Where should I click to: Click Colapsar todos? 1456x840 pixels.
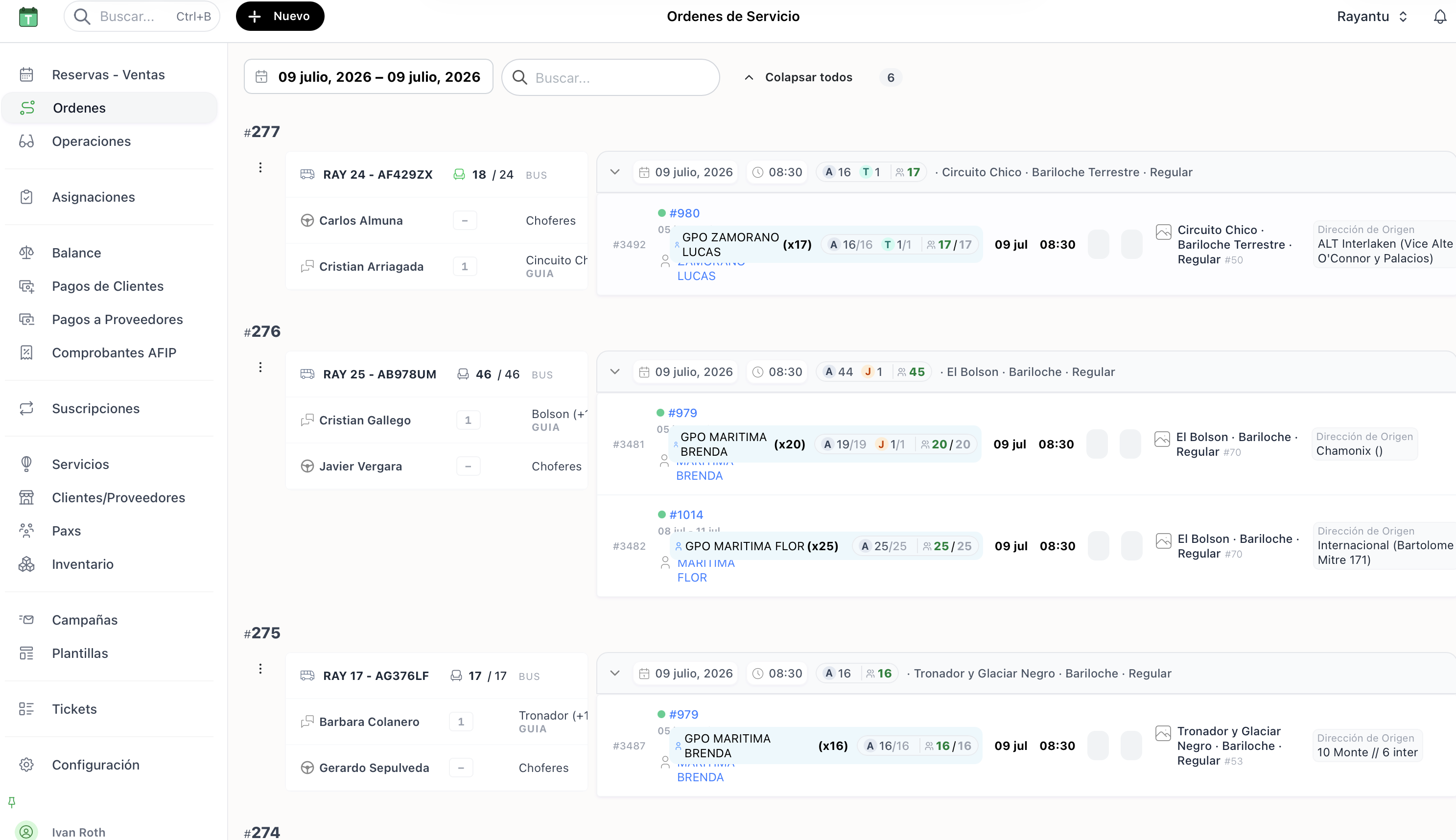(798, 77)
